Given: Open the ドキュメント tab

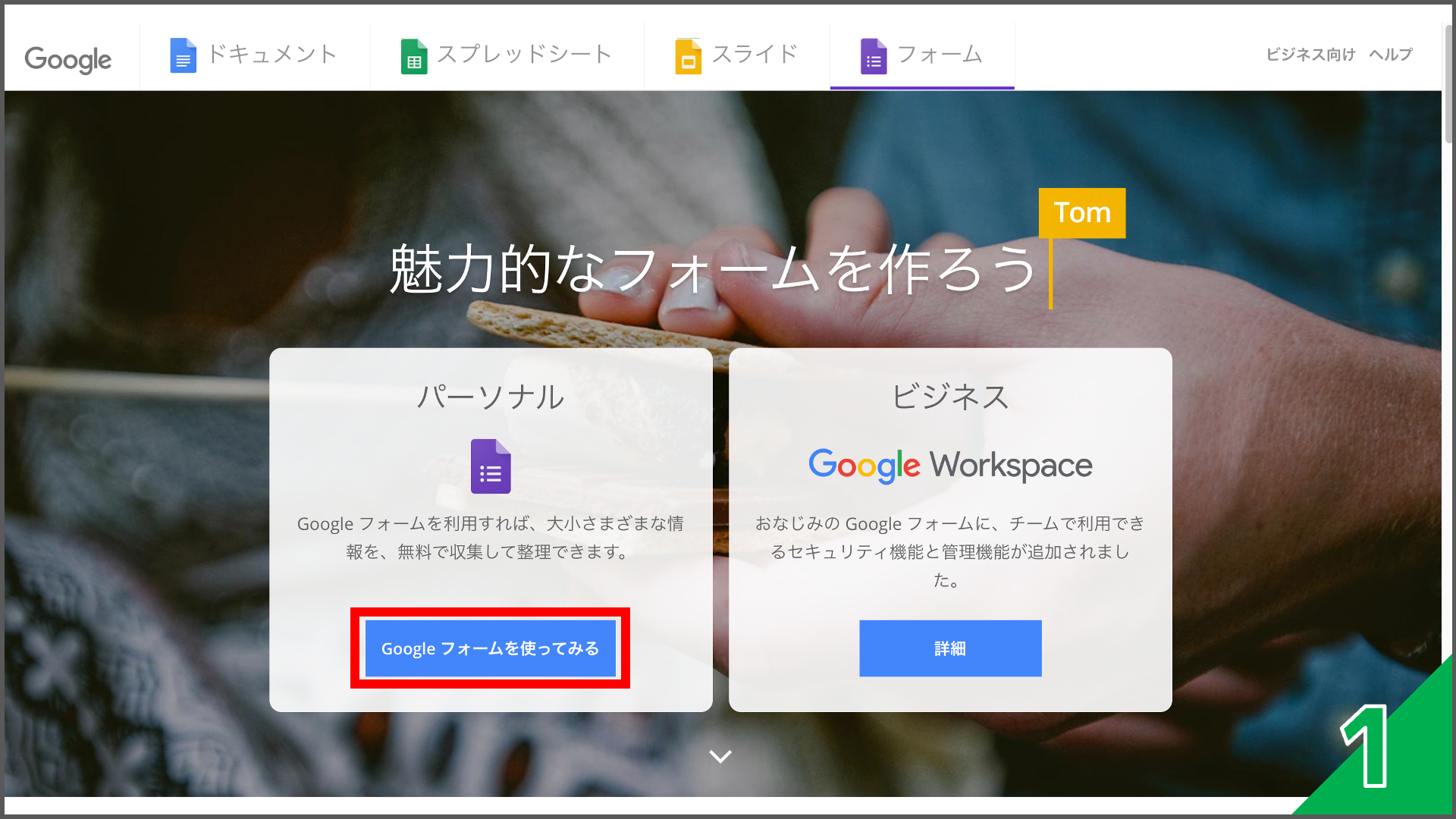Looking at the screenshot, I should click(x=255, y=55).
